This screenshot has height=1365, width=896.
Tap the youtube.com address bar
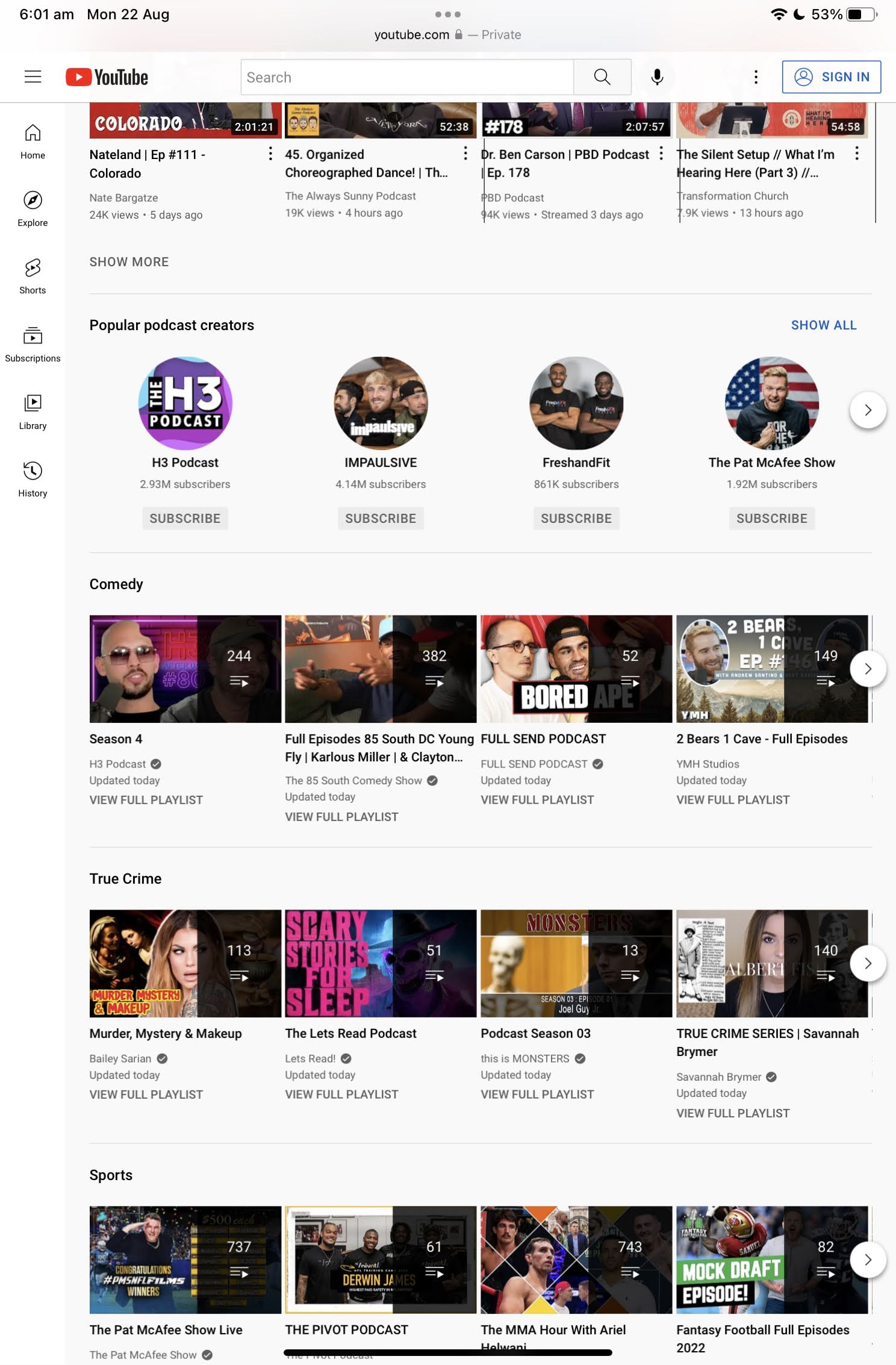point(447,35)
